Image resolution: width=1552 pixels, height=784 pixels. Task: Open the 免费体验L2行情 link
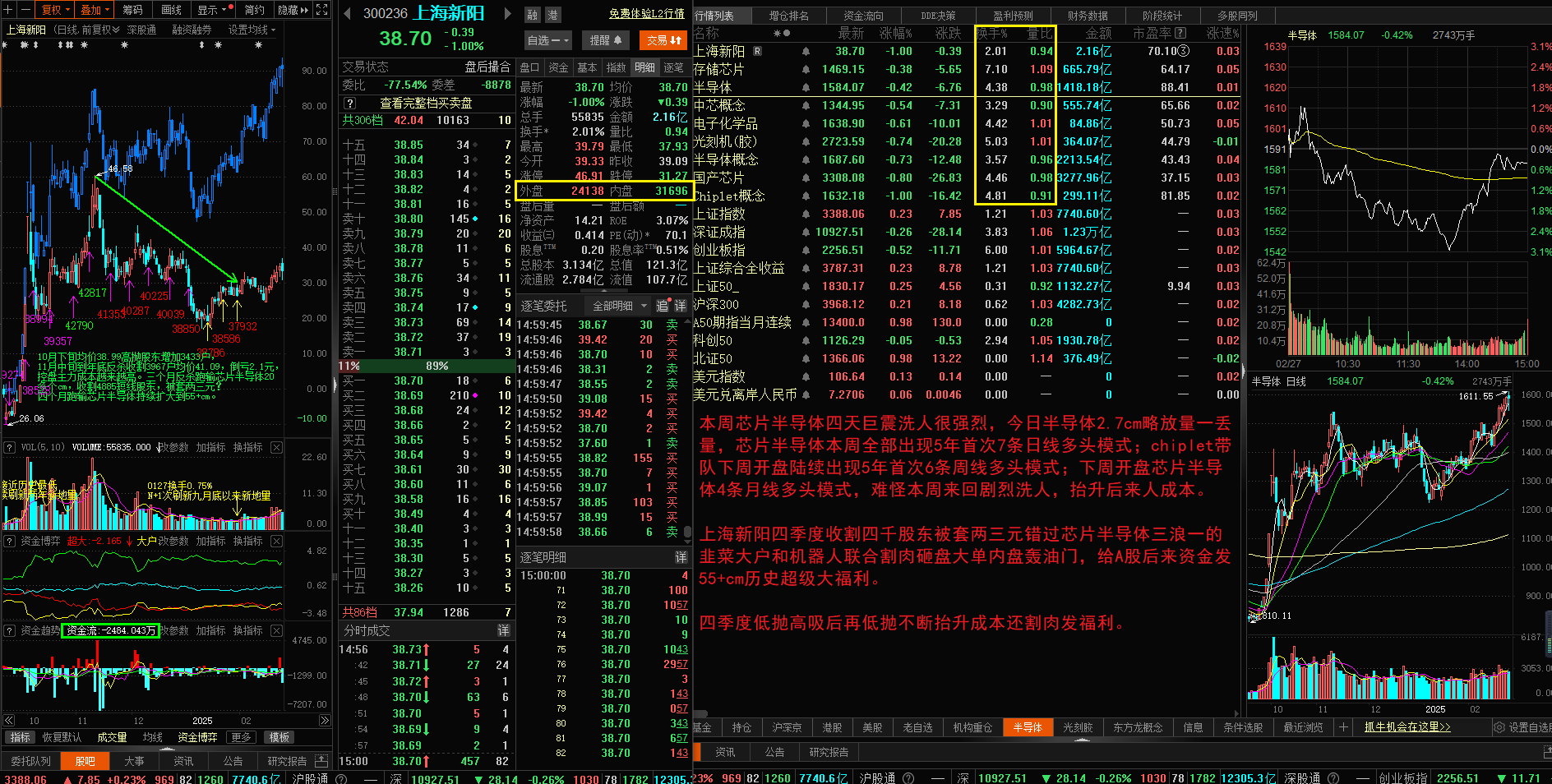646,13
